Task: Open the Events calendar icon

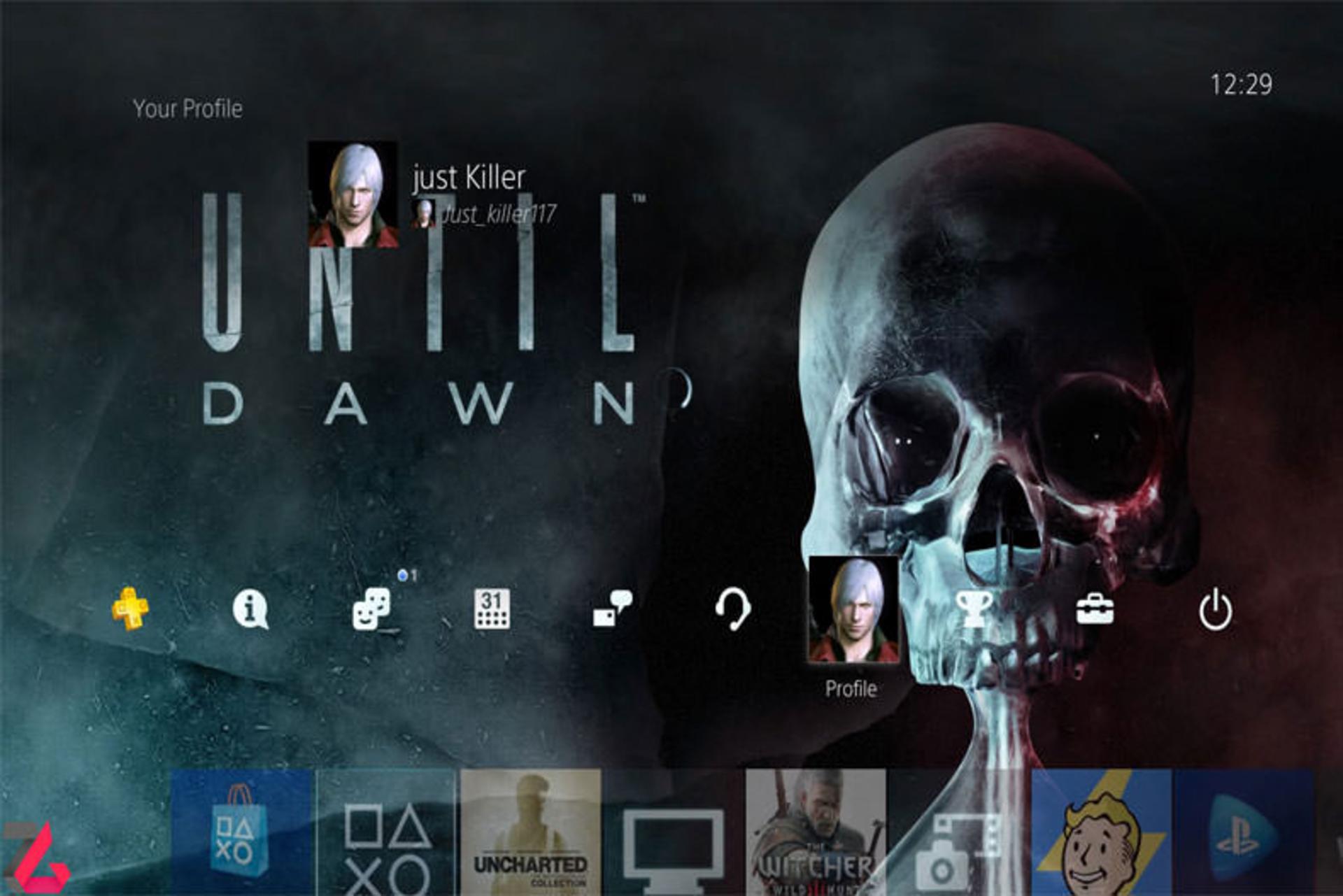Action: pyautogui.click(x=492, y=609)
